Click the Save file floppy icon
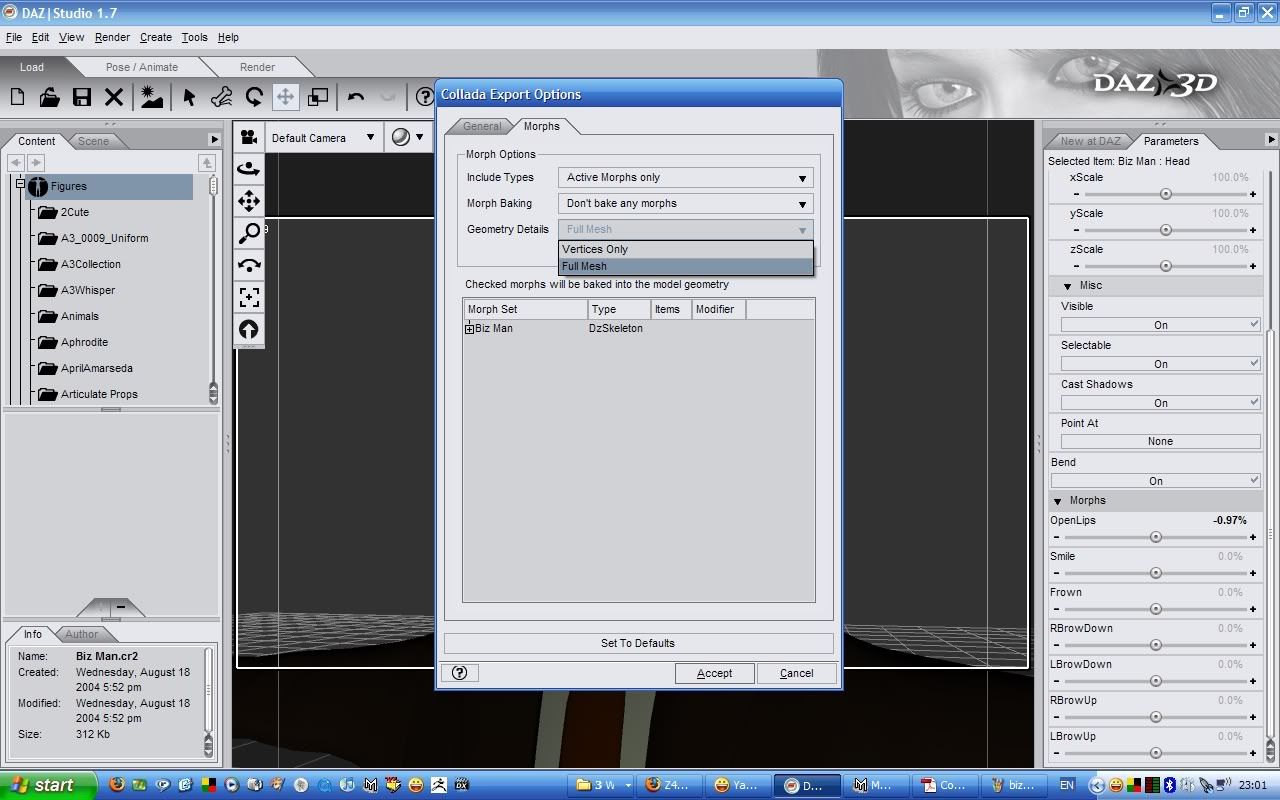 pyautogui.click(x=82, y=97)
